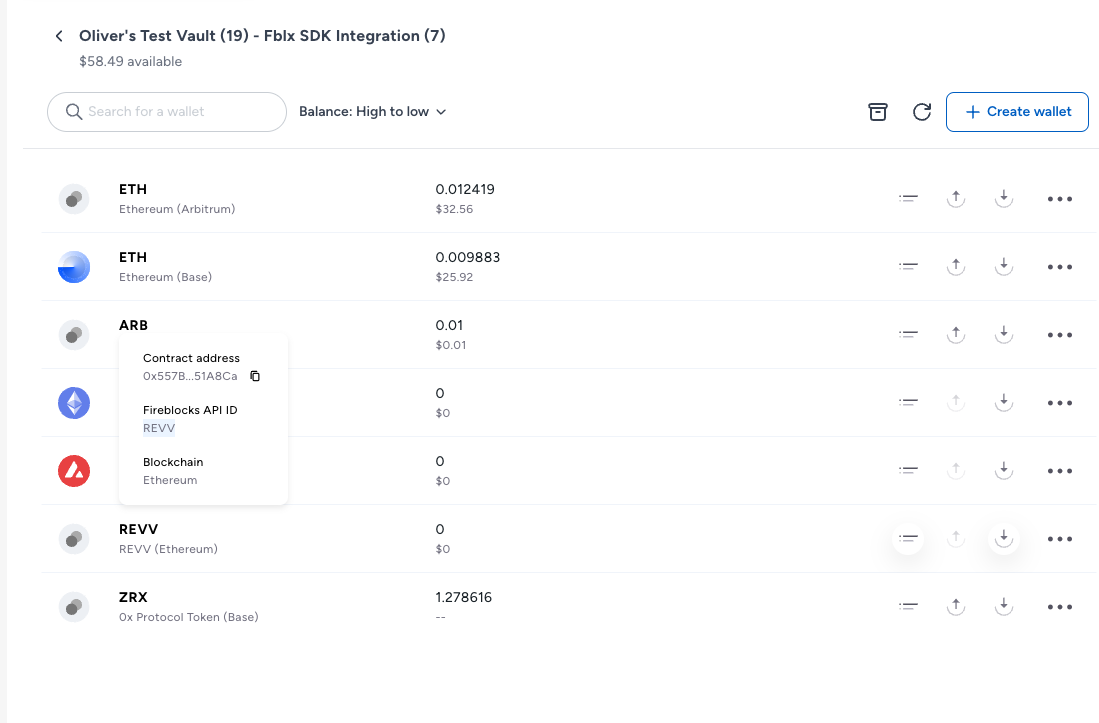Send from the Ethereum (Arbitrum) wallet
This screenshot has height=723, width=1099.
[956, 199]
